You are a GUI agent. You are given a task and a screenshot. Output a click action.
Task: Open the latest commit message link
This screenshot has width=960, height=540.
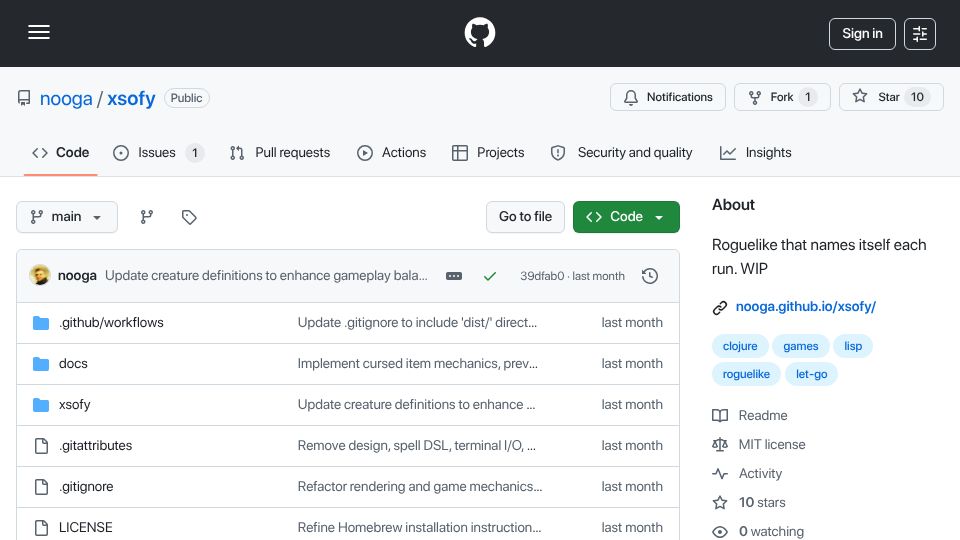pyautogui.click(x=266, y=276)
